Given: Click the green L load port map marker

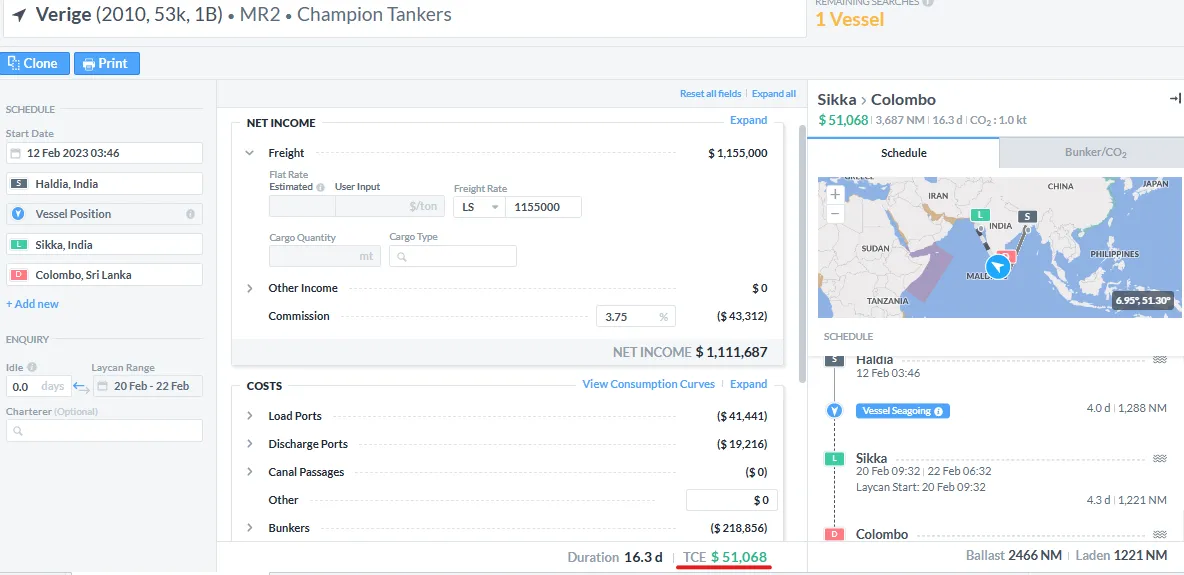Looking at the screenshot, I should 979,215.
